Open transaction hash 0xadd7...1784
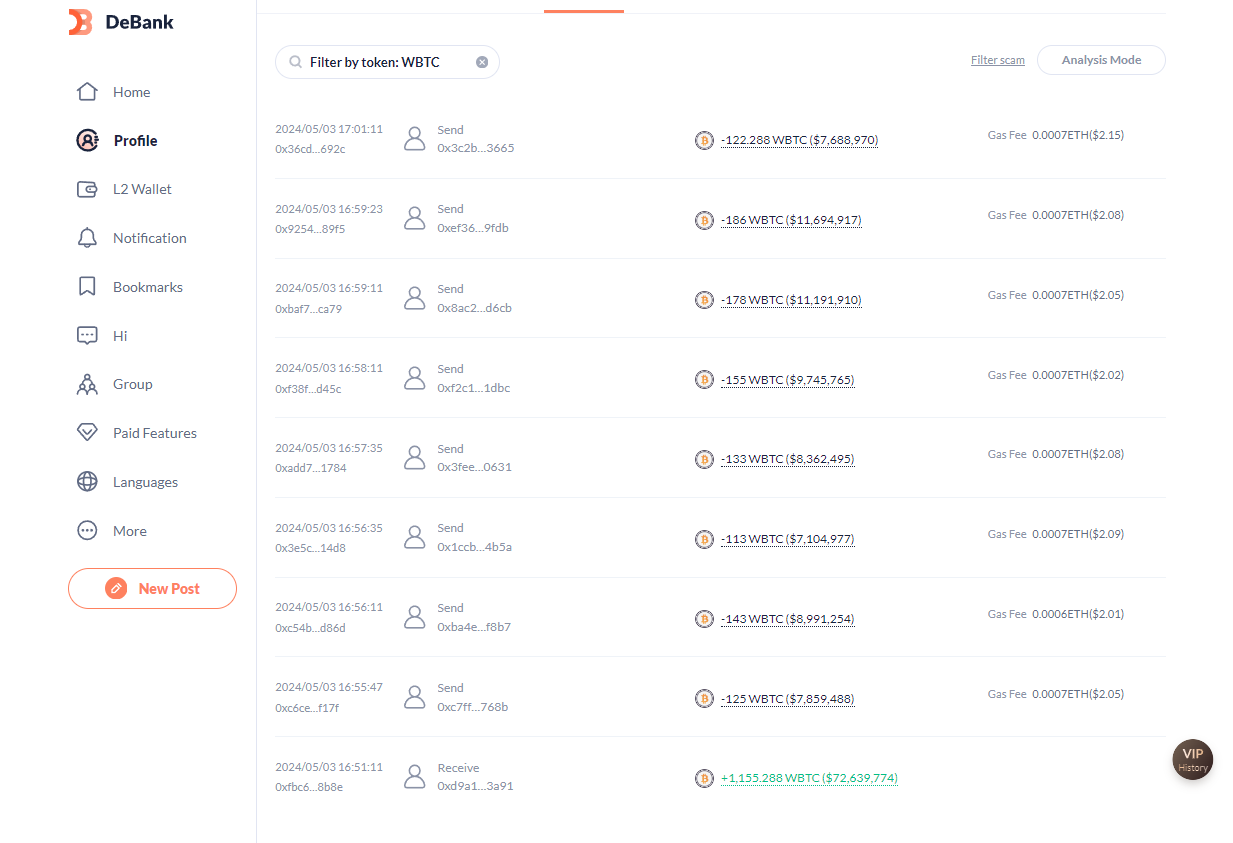Screen dimensions: 1233x843 pos(311,468)
